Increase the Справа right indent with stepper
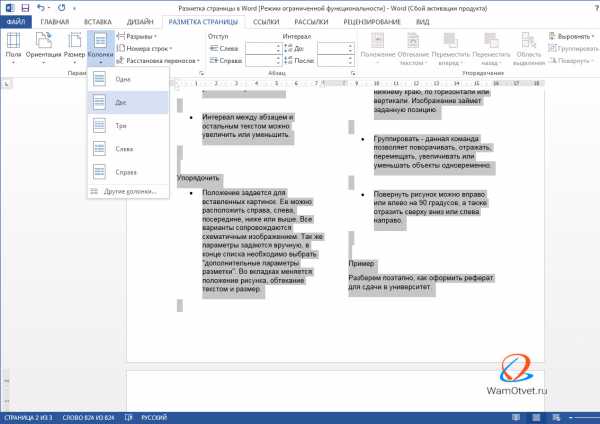The image size is (600, 424). coord(279,58)
